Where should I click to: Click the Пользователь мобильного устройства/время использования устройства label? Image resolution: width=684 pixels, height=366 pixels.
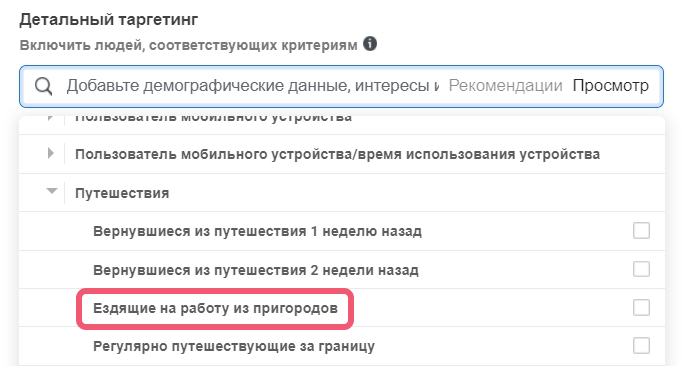point(338,154)
